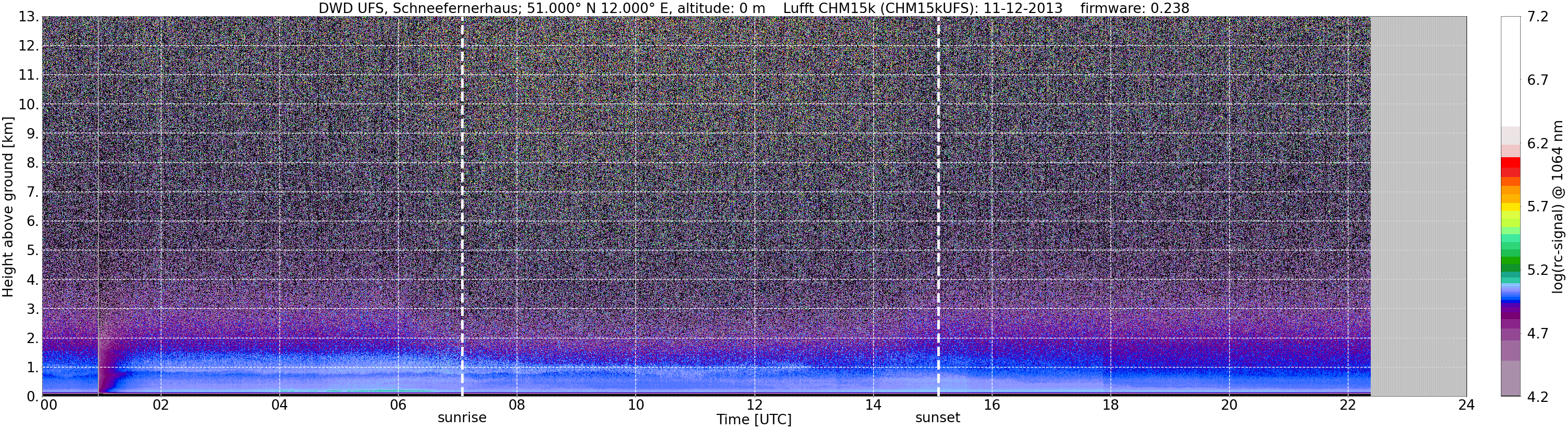Screen dimensions: 1568x430
Task: Click the white dashed sunrise line in plot
Action: (463, 207)
